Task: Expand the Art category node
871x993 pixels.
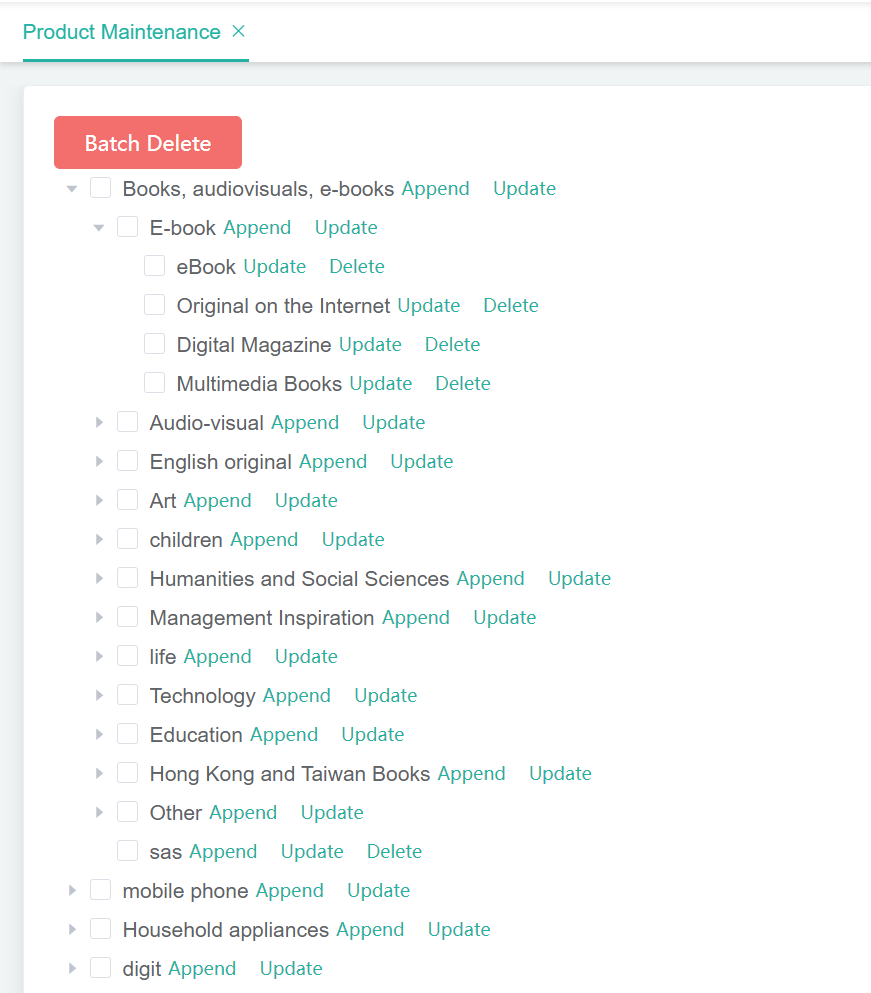Action: (x=99, y=500)
